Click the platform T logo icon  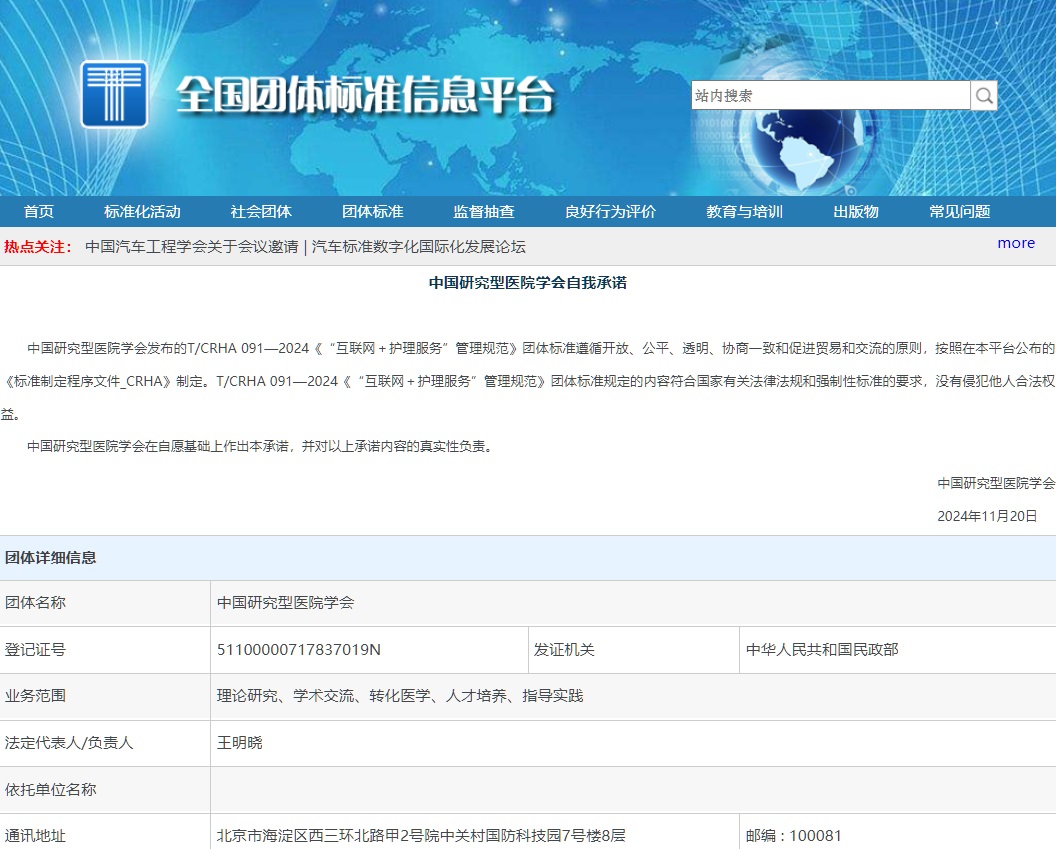[x=114, y=94]
